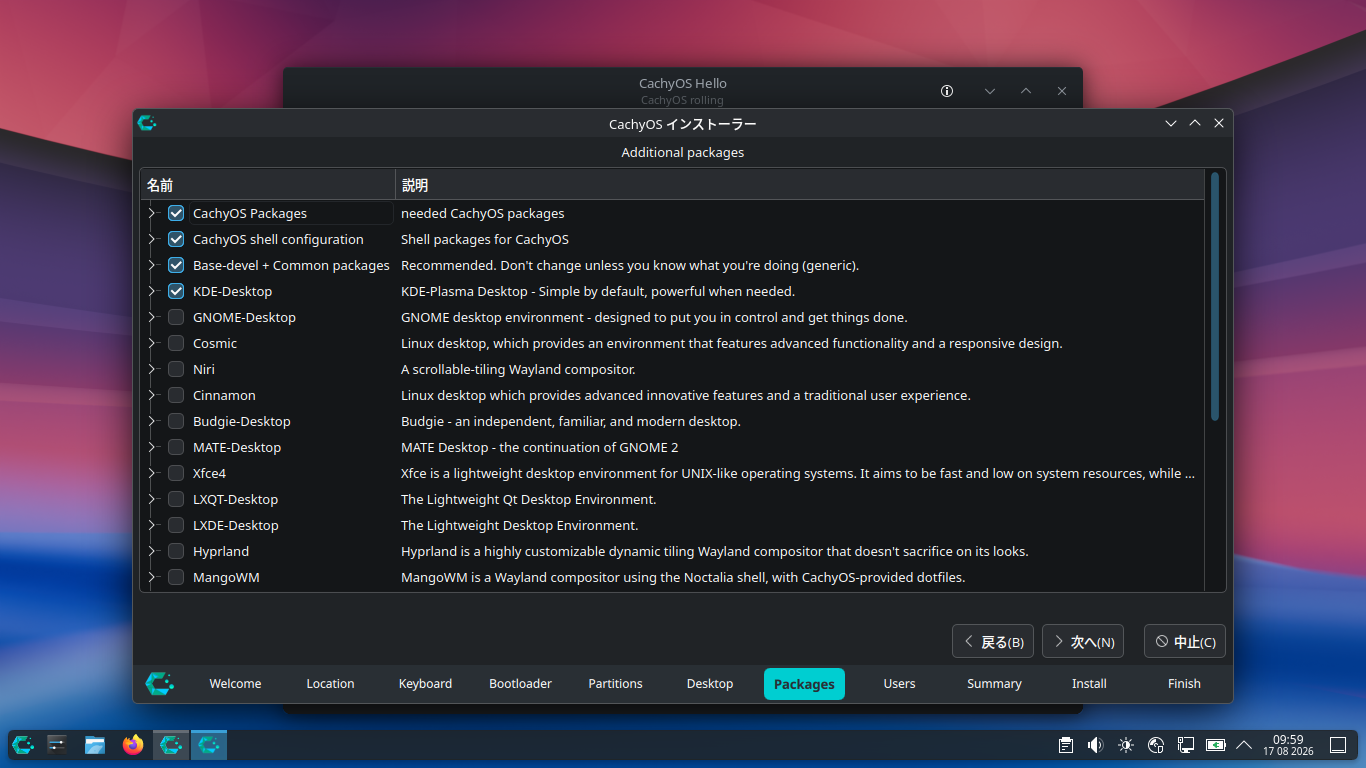Switch to the Location step
This screenshot has height=768, width=1366.
pos(330,684)
